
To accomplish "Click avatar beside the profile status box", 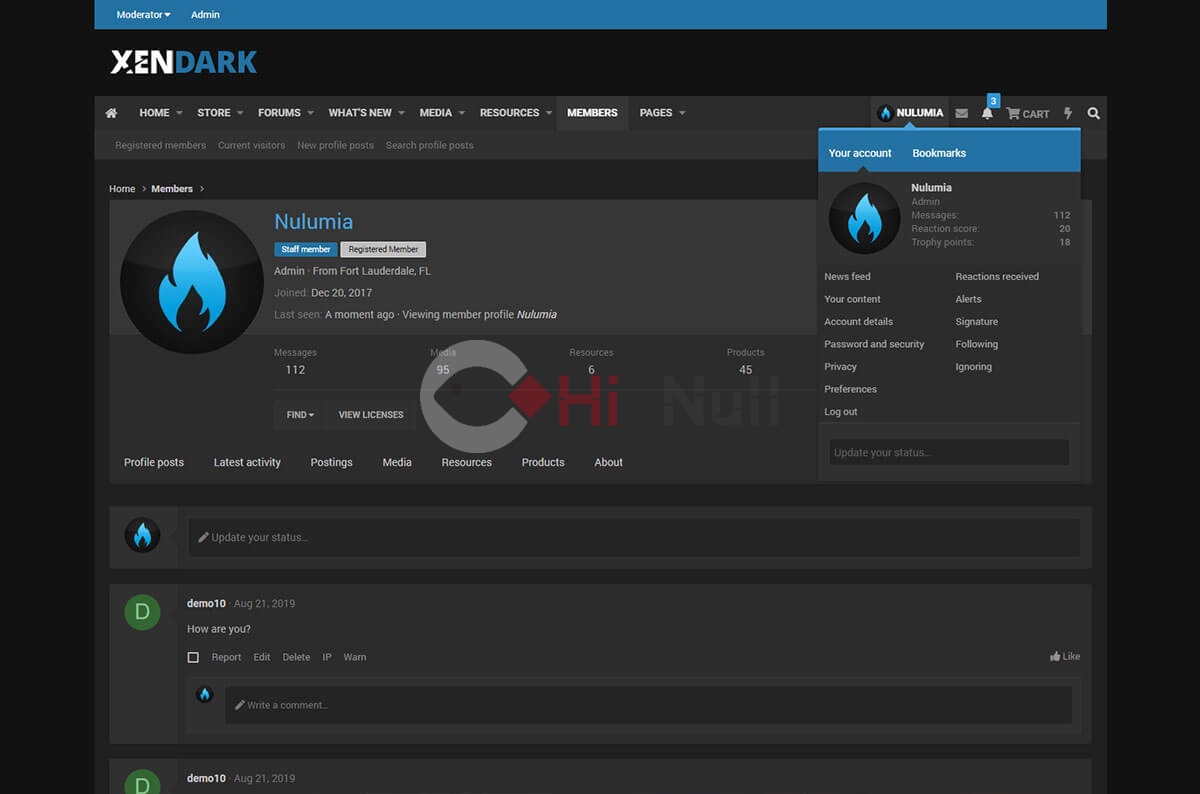I will pyautogui.click(x=142, y=536).
